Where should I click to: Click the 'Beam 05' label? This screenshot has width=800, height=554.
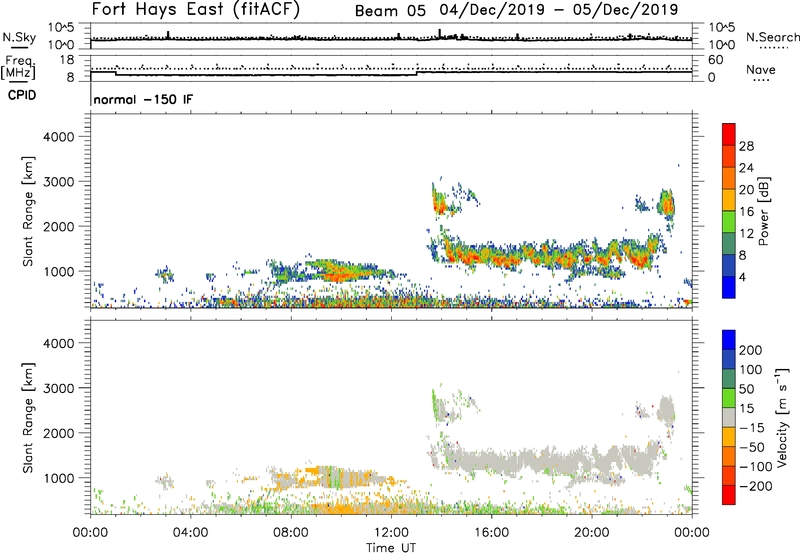(390, 11)
